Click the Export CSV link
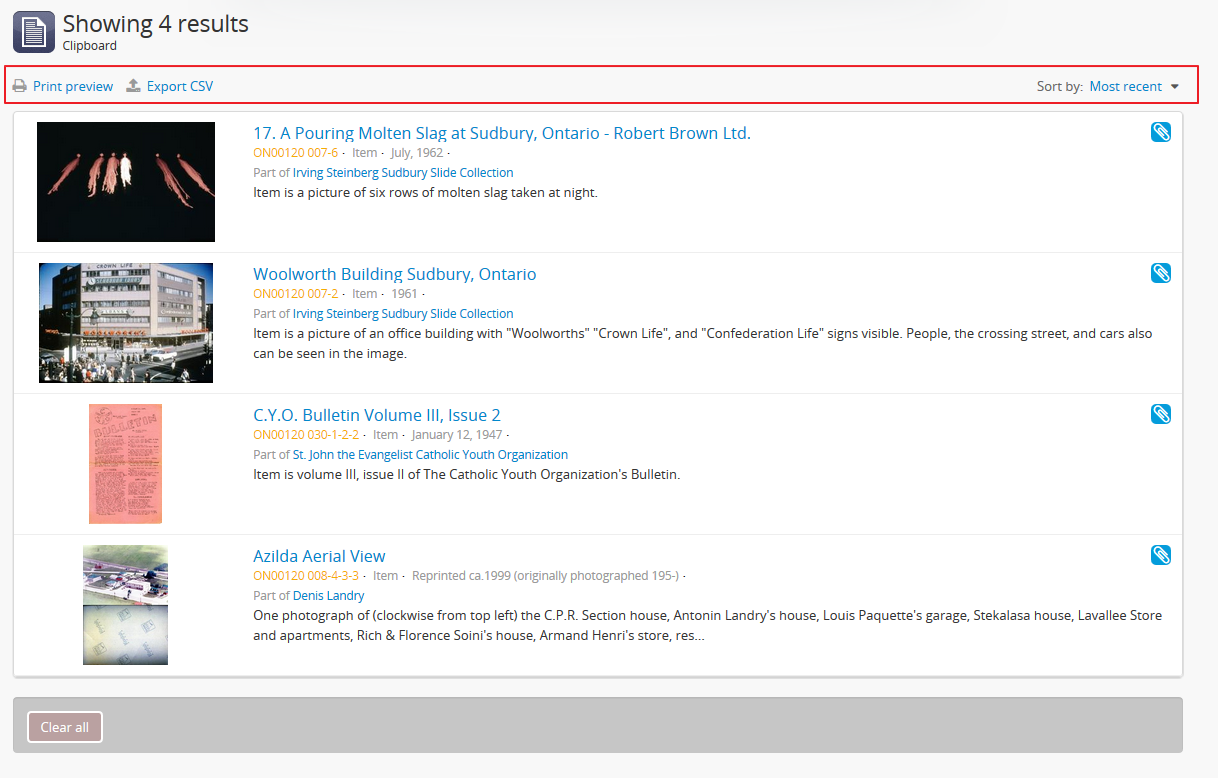Image resolution: width=1218 pixels, height=778 pixels. tap(180, 86)
